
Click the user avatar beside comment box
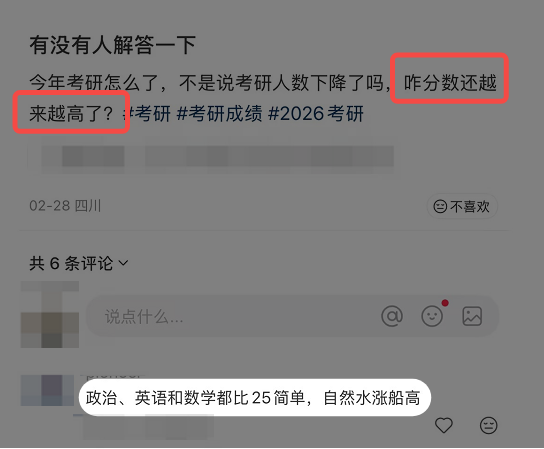click(x=50, y=314)
